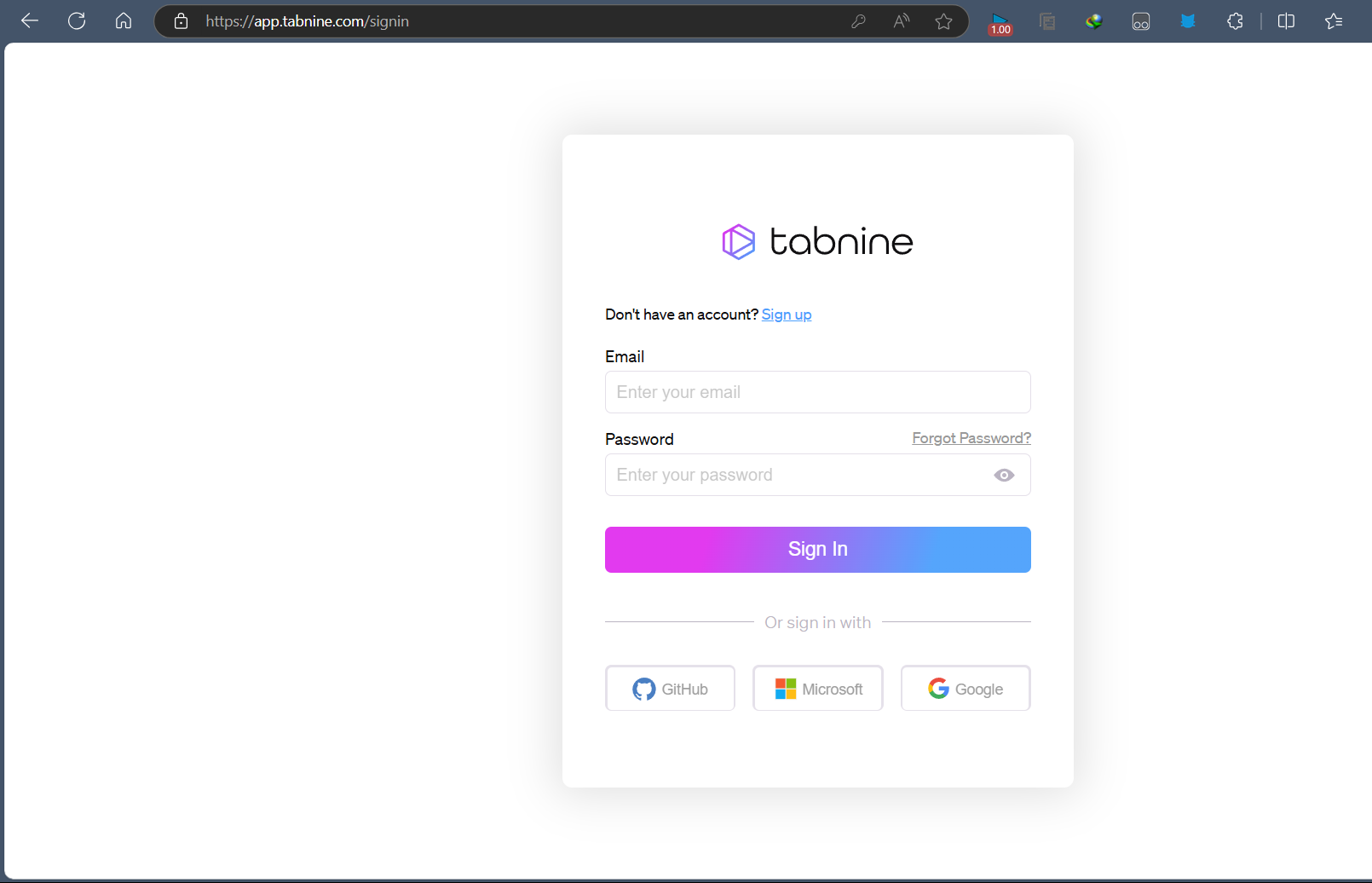Viewport: 1372px width, 883px height.
Task: Open the Extensions puzzle piece menu
Action: point(1235,21)
